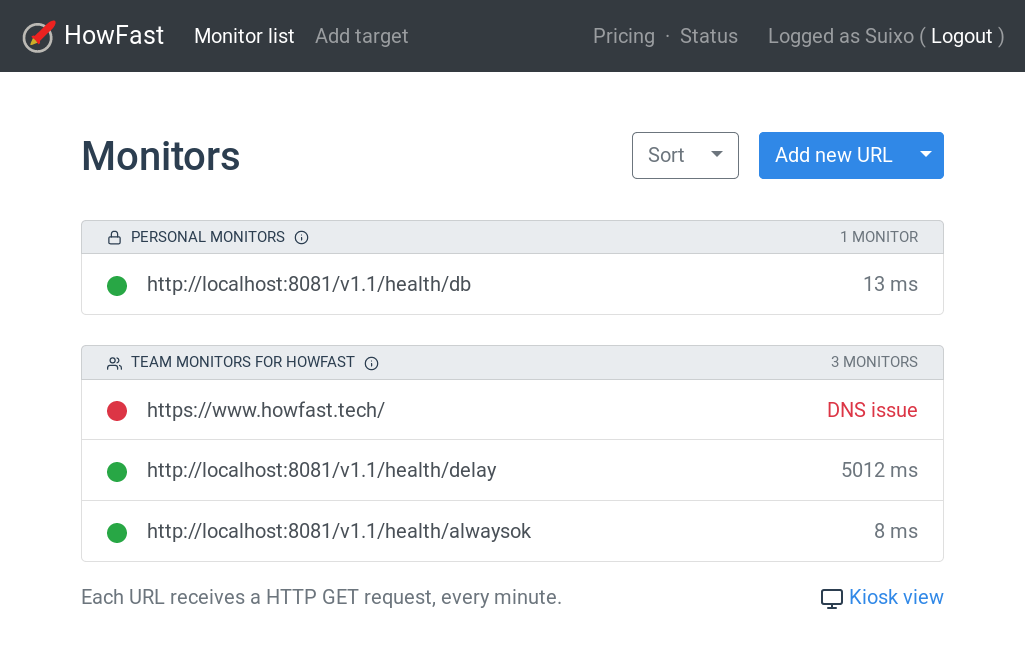Open Kiosk view
The image size is (1025, 668).
896,597
